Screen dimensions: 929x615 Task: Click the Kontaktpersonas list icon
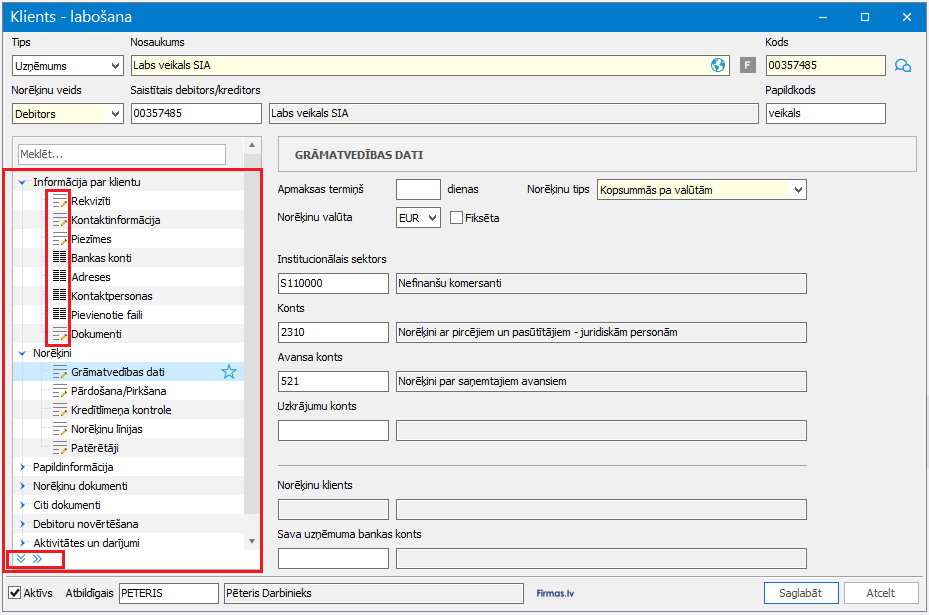(59, 296)
